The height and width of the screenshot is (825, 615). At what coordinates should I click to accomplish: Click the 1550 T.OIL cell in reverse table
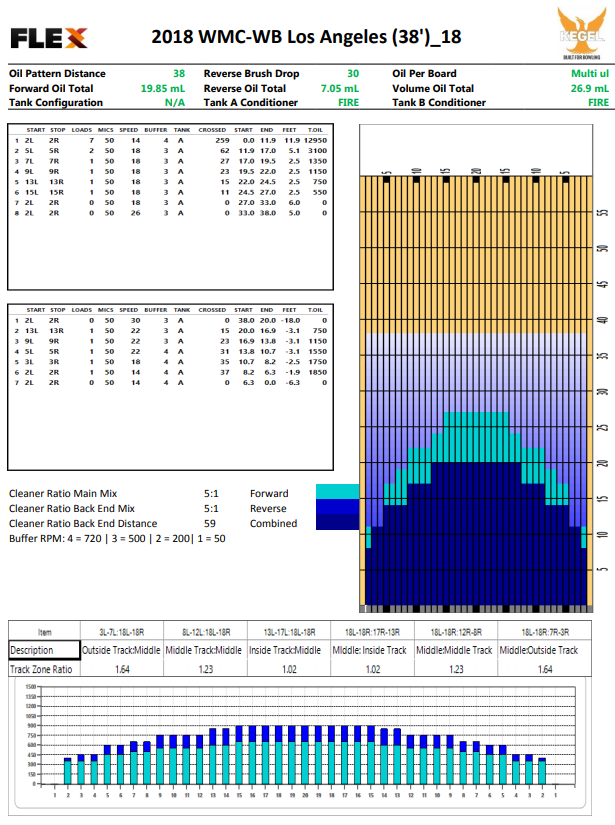click(x=317, y=351)
